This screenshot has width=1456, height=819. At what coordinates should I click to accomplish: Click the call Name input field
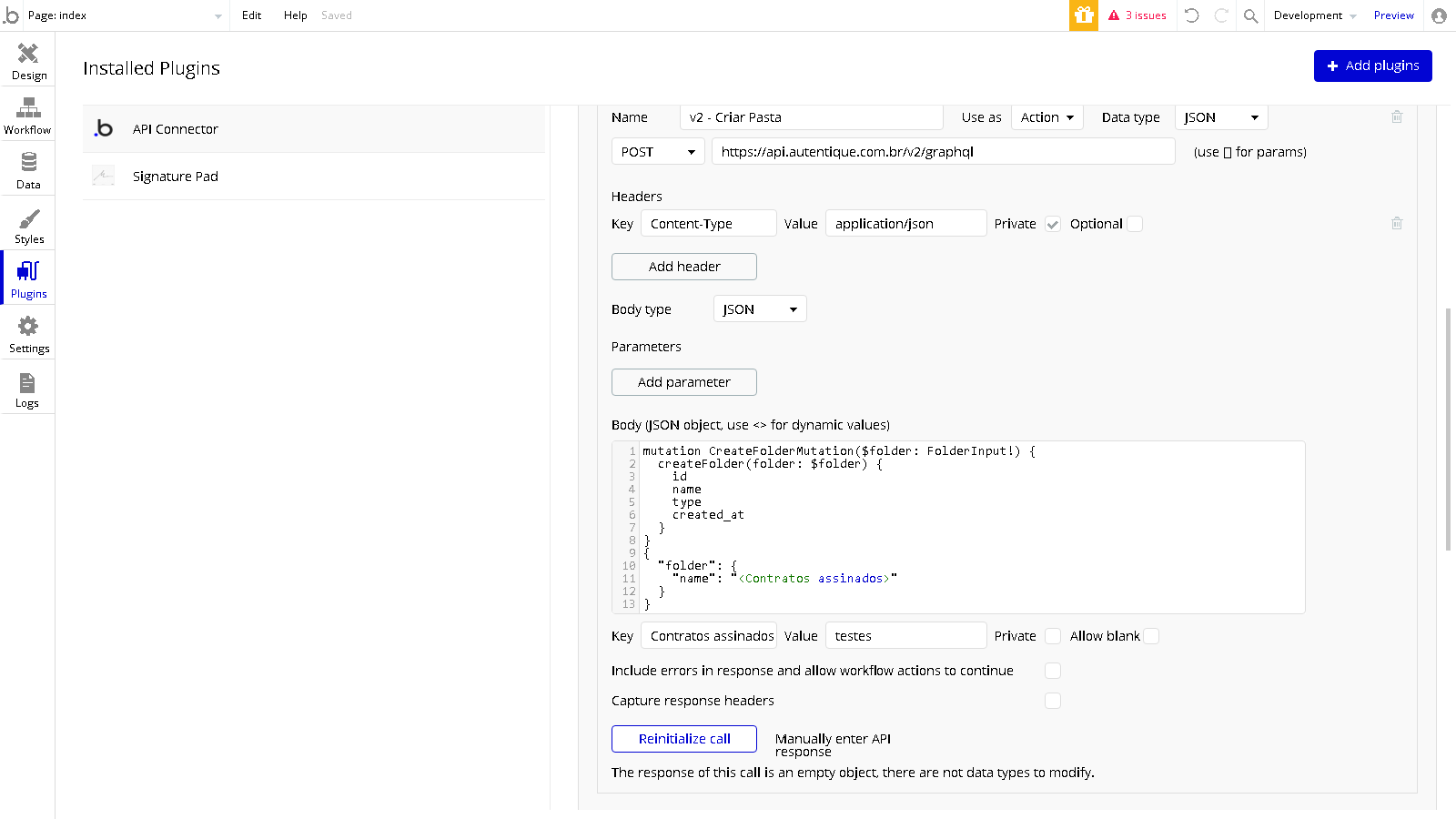[812, 117]
